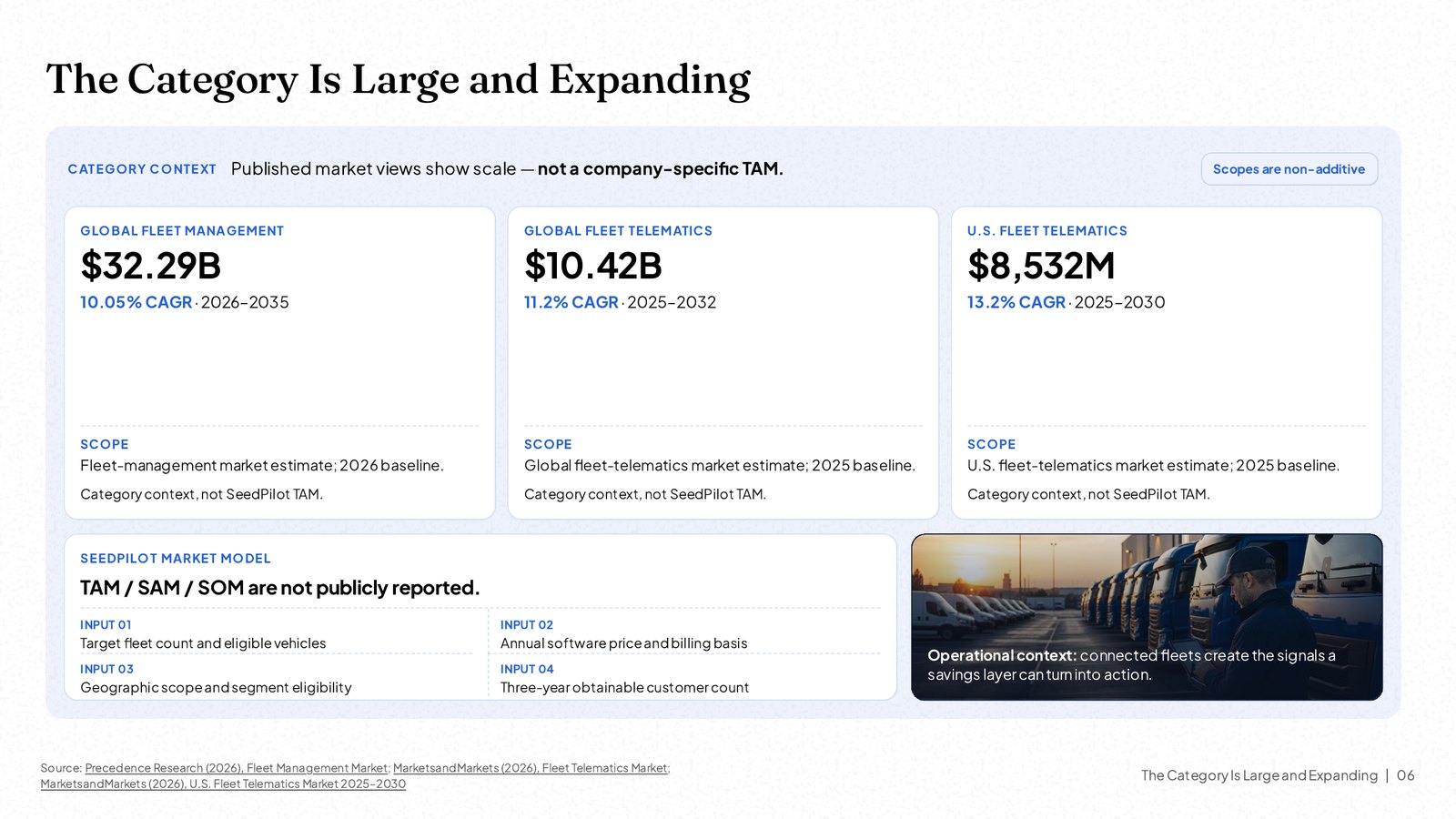Click the '11.2% CAGR' growth figure
1456x819 pixels.
pyautogui.click(x=571, y=302)
